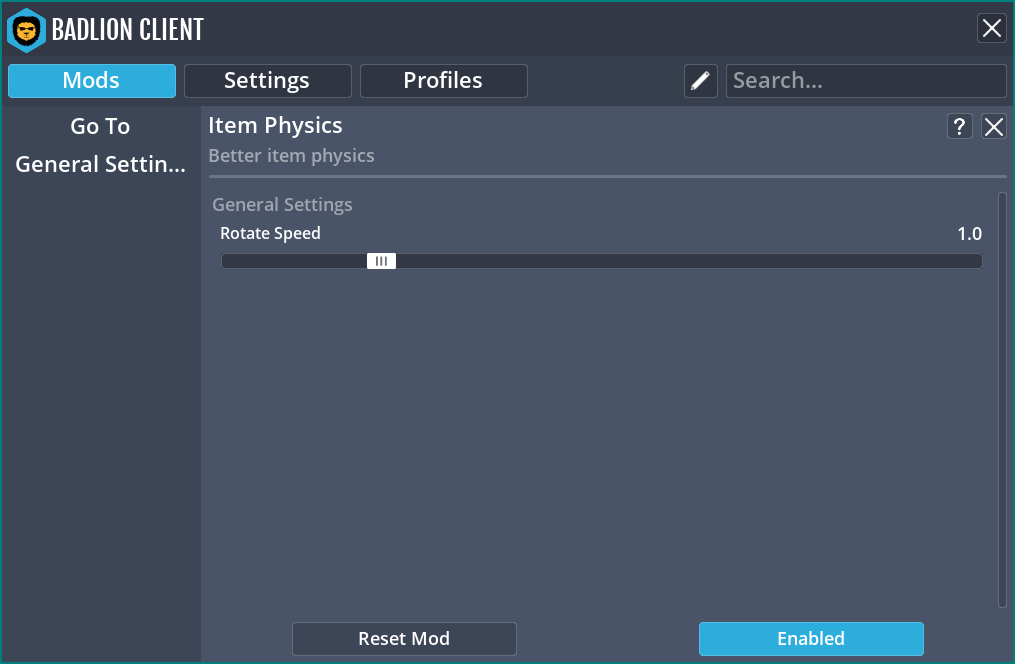Disable the mod using the Enabled toggle
The width and height of the screenshot is (1015, 664).
(810, 639)
